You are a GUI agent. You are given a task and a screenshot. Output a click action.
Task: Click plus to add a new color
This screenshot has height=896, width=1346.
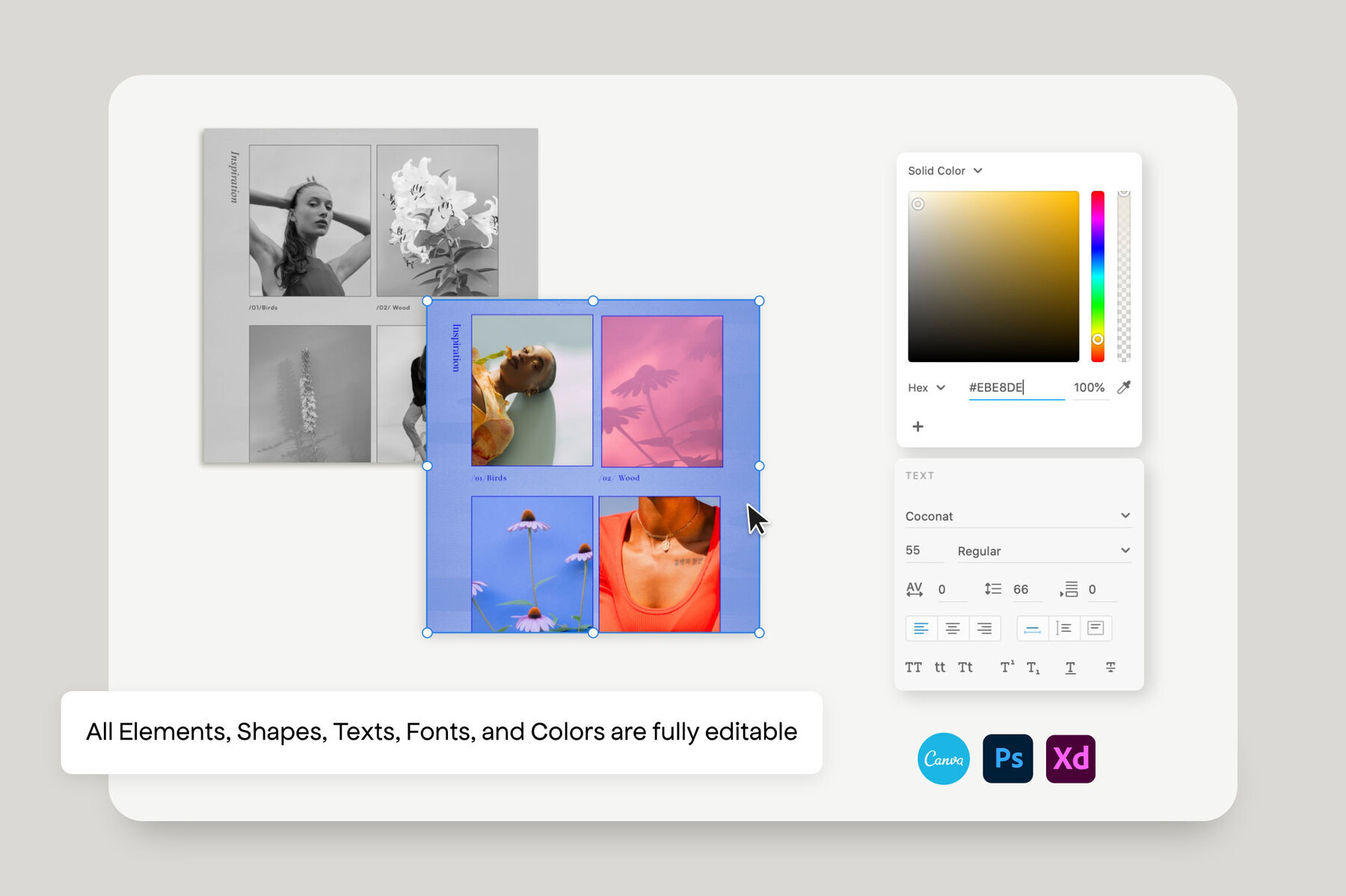click(x=918, y=426)
